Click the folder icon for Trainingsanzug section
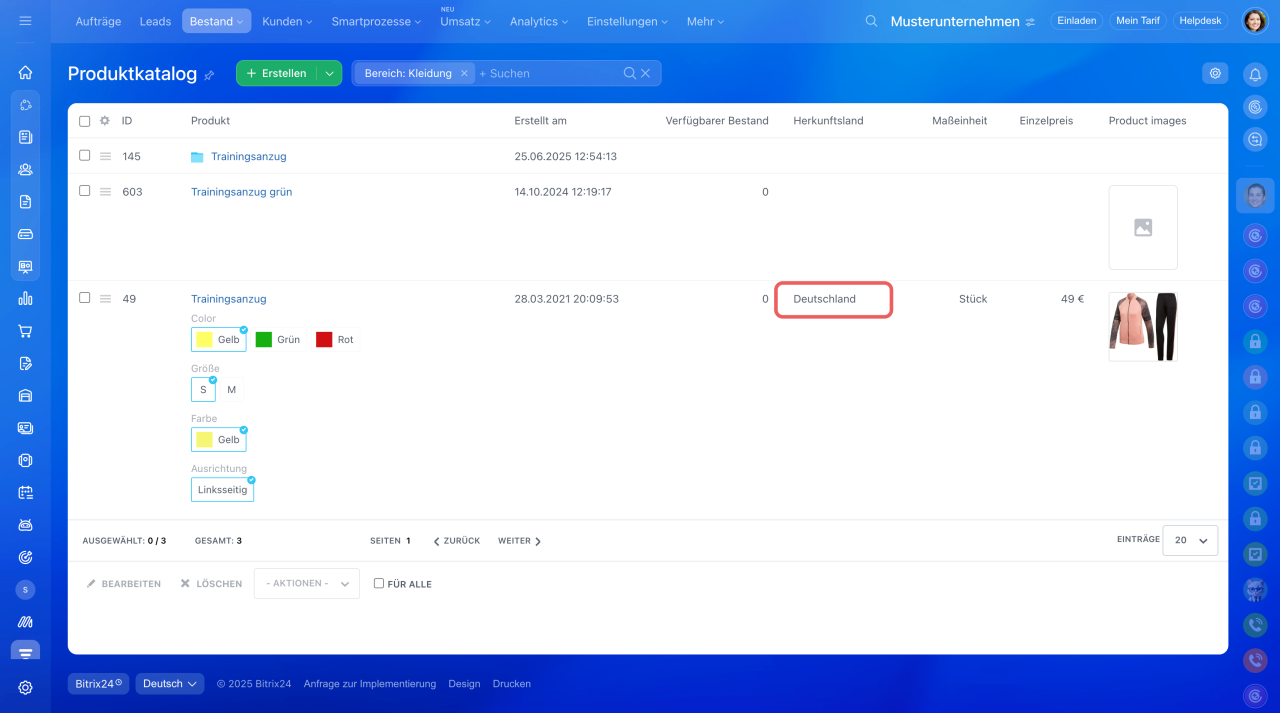This screenshot has width=1280, height=713. click(x=197, y=157)
